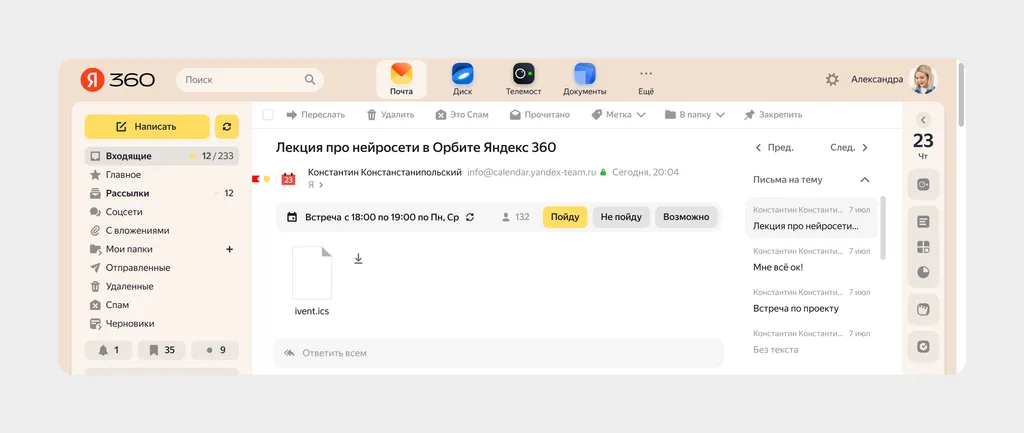Mark message as Прочитано
This screenshot has width=1024, height=433.
pos(540,115)
